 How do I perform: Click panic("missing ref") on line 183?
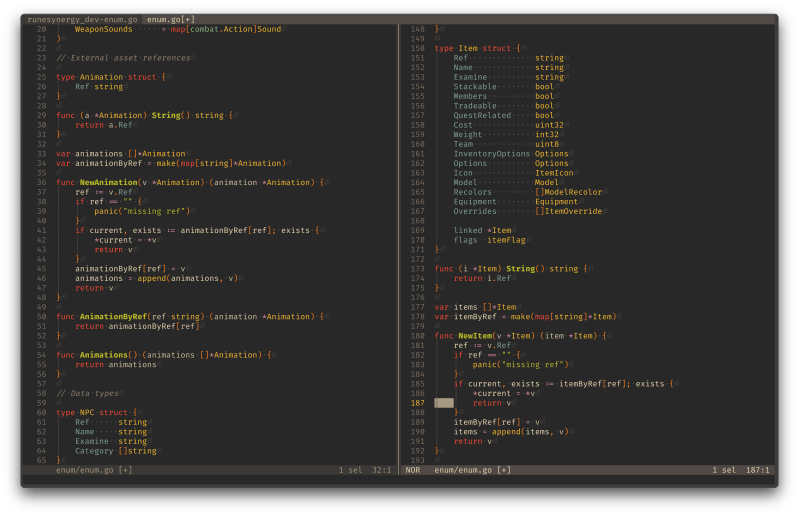521,365
